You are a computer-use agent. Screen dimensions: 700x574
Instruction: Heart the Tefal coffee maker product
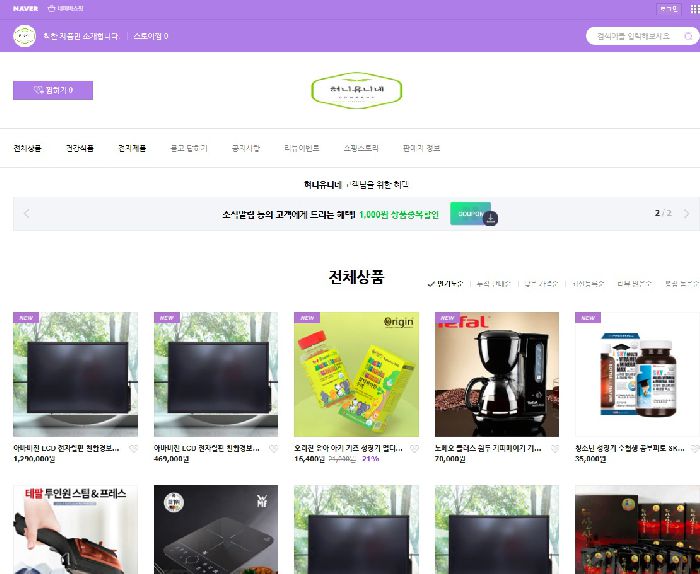pyautogui.click(x=554, y=449)
